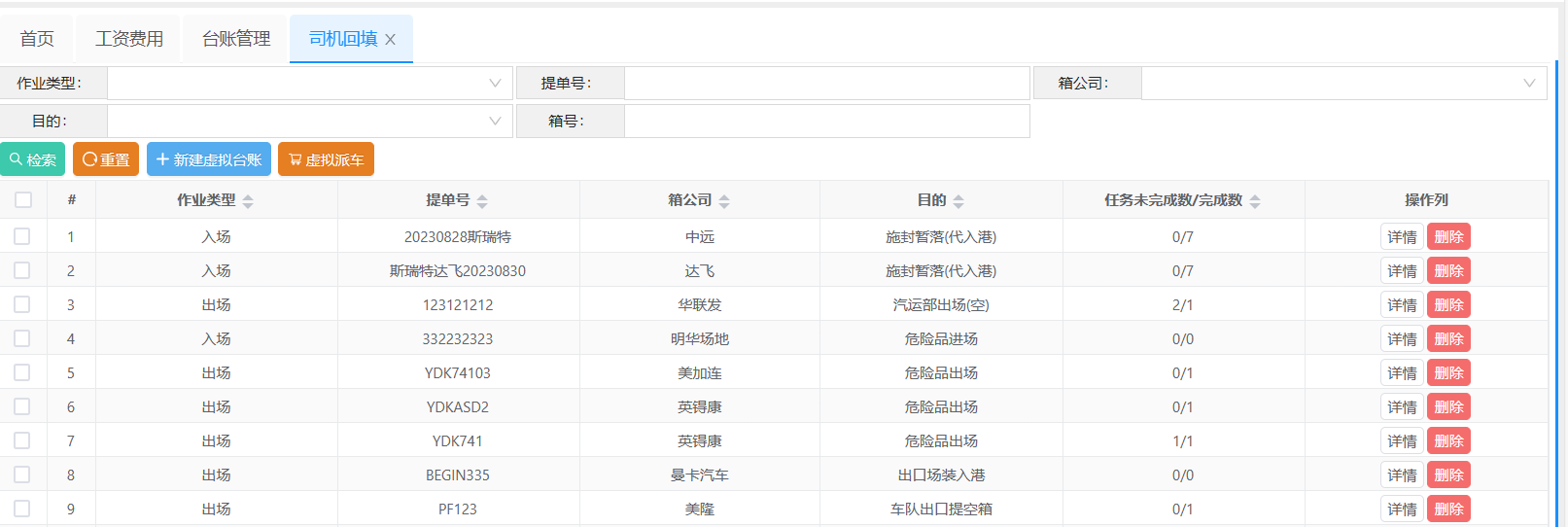Sort by 任务未完成数/完成数 column
This screenshot has height=527, width=1568.
(1255, 201)
